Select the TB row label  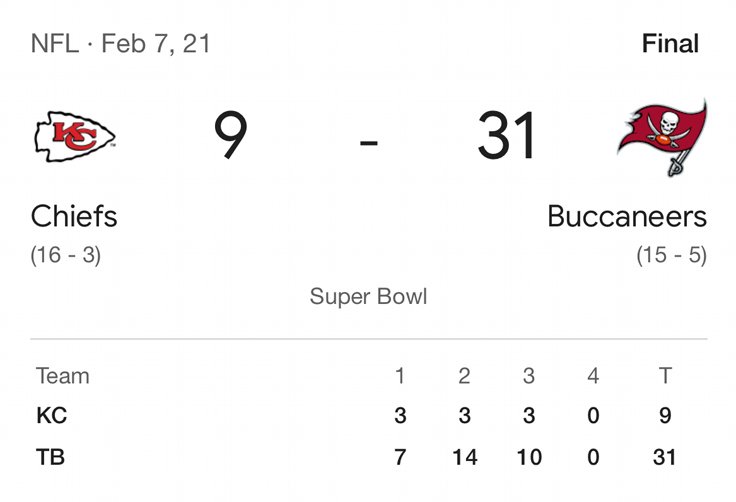[50, 457]
